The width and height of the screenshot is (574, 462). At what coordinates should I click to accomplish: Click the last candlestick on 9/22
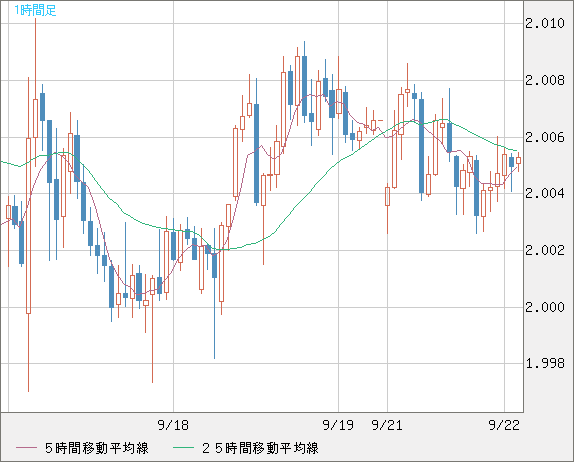[518, 161]
